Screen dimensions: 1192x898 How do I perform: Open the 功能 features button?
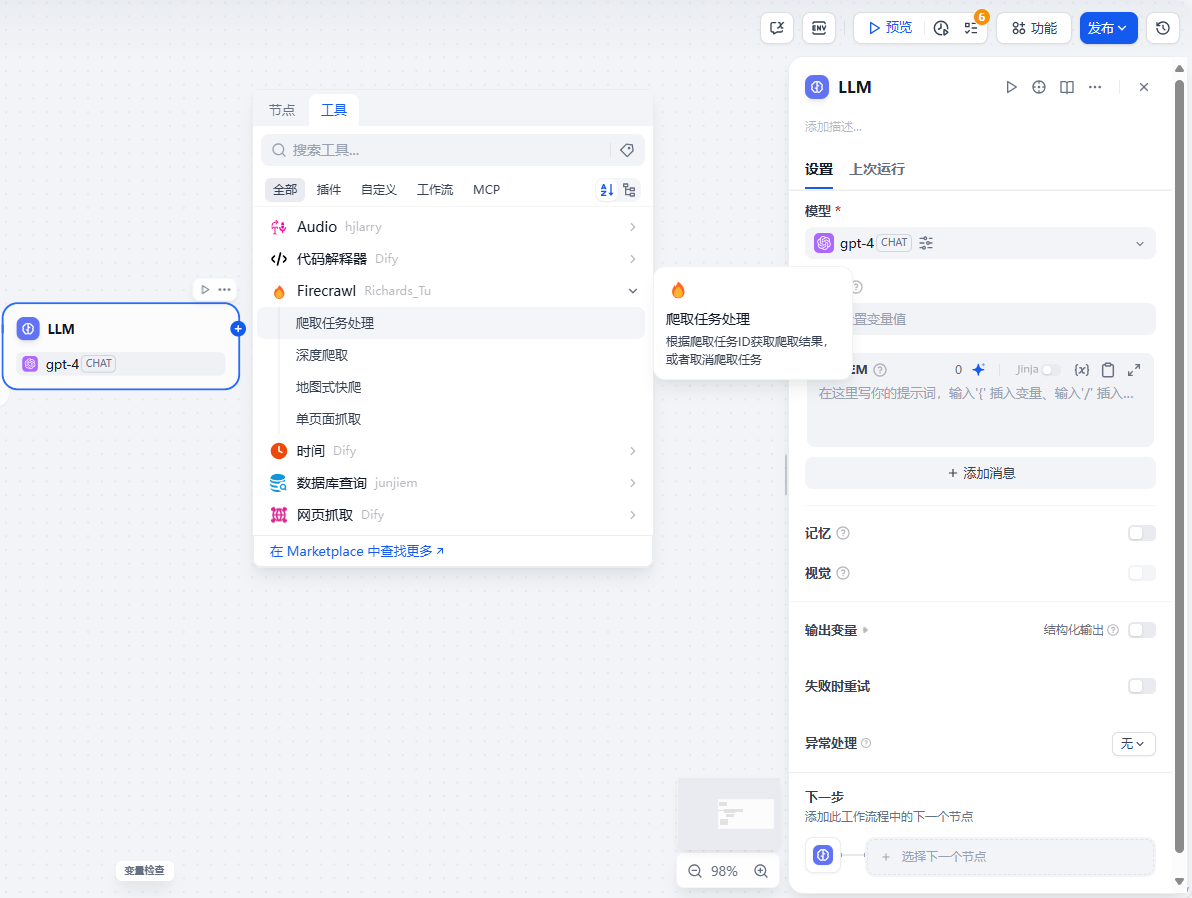tap(1034, 28)
